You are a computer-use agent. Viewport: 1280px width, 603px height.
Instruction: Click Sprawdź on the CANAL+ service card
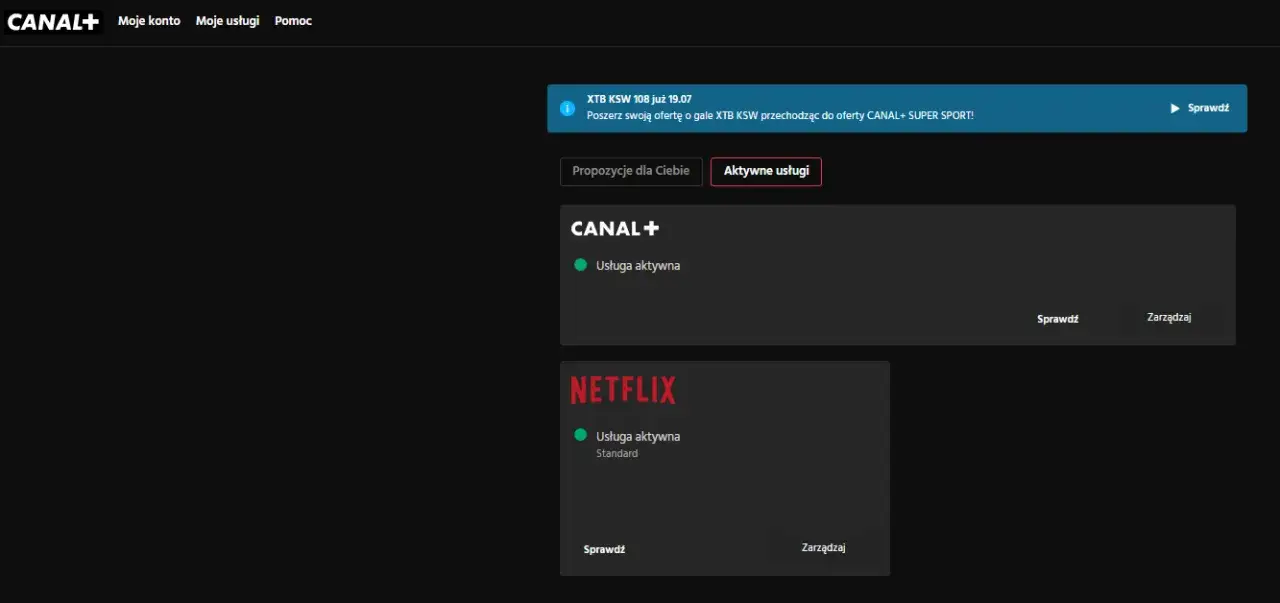click(x=1057, y=318)
